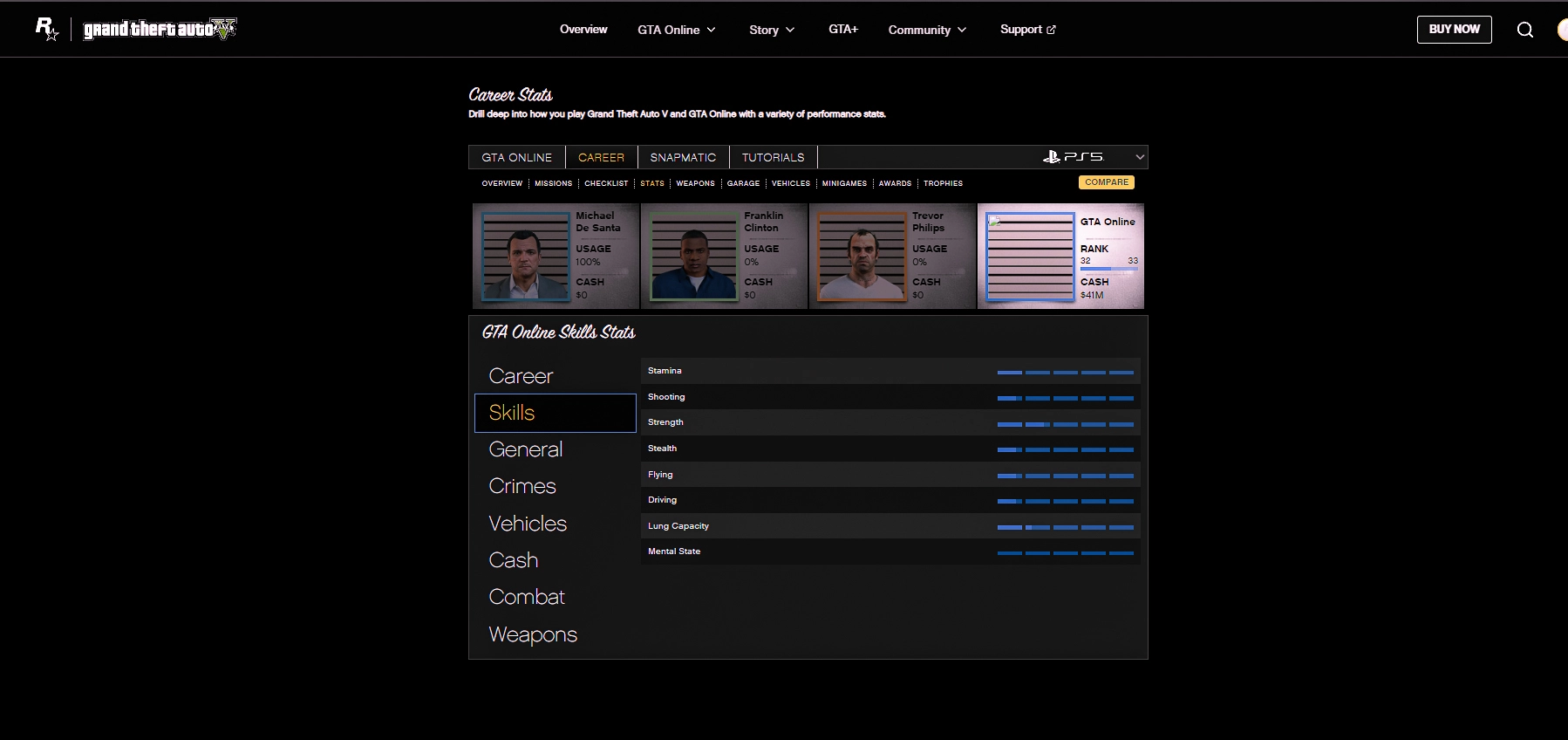Open the Tutorials tab

[x=773, y=158]
